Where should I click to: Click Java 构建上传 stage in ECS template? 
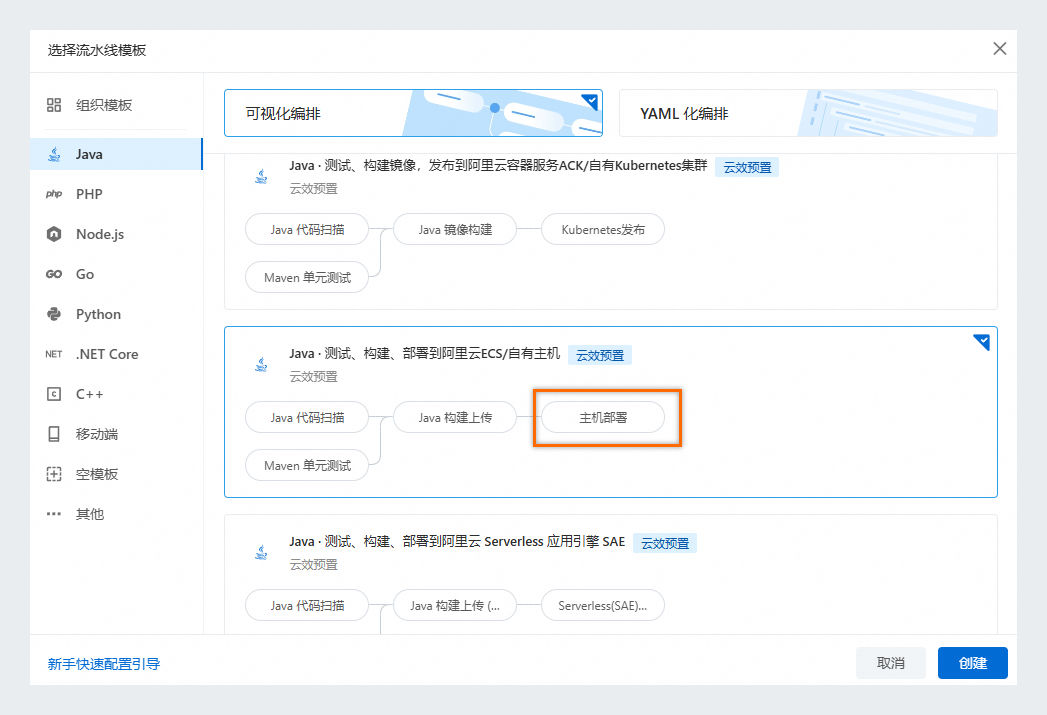coord(455,417)
